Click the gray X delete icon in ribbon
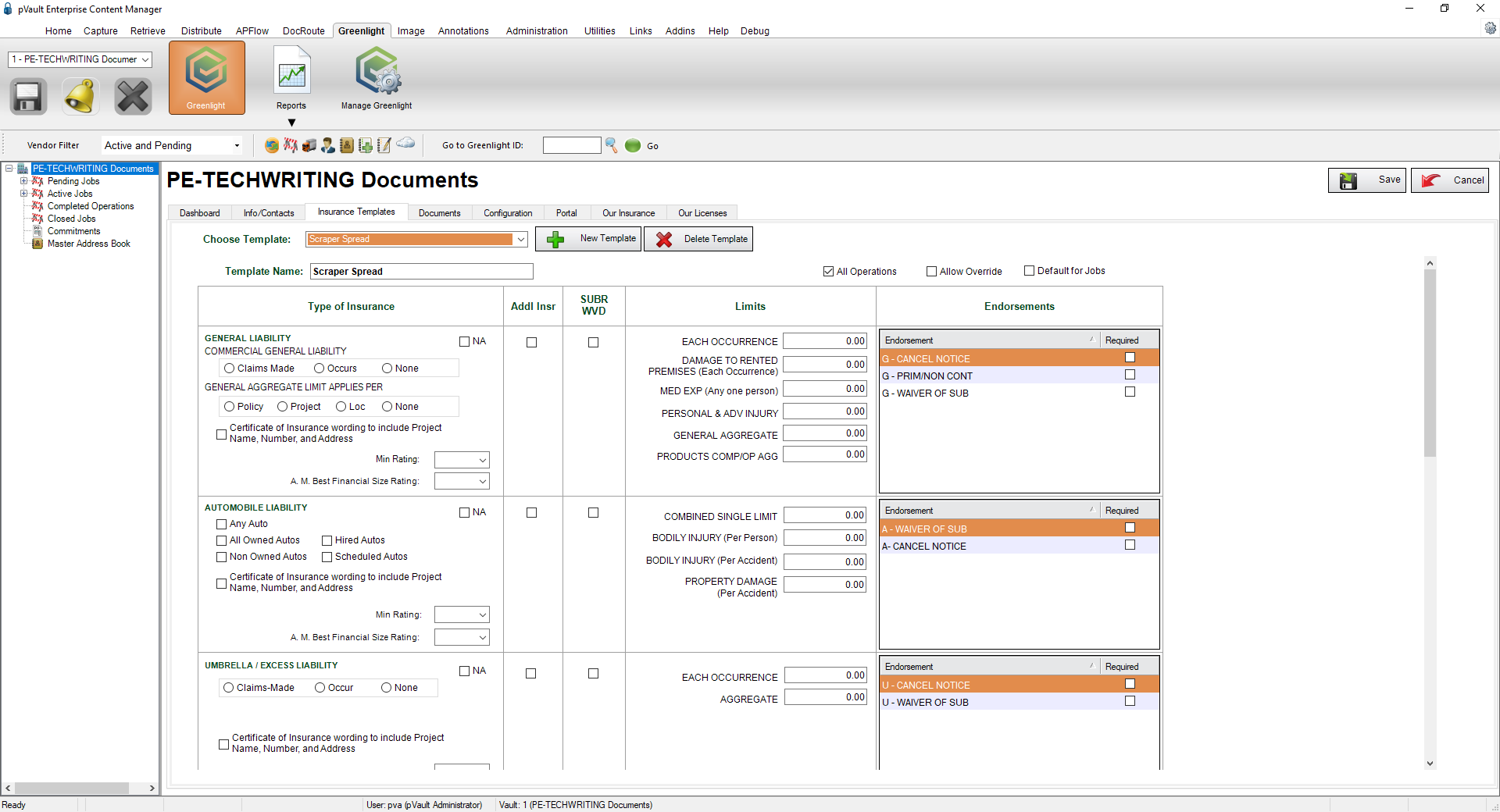Screen dimensions: 1500x812 [133, 97]
